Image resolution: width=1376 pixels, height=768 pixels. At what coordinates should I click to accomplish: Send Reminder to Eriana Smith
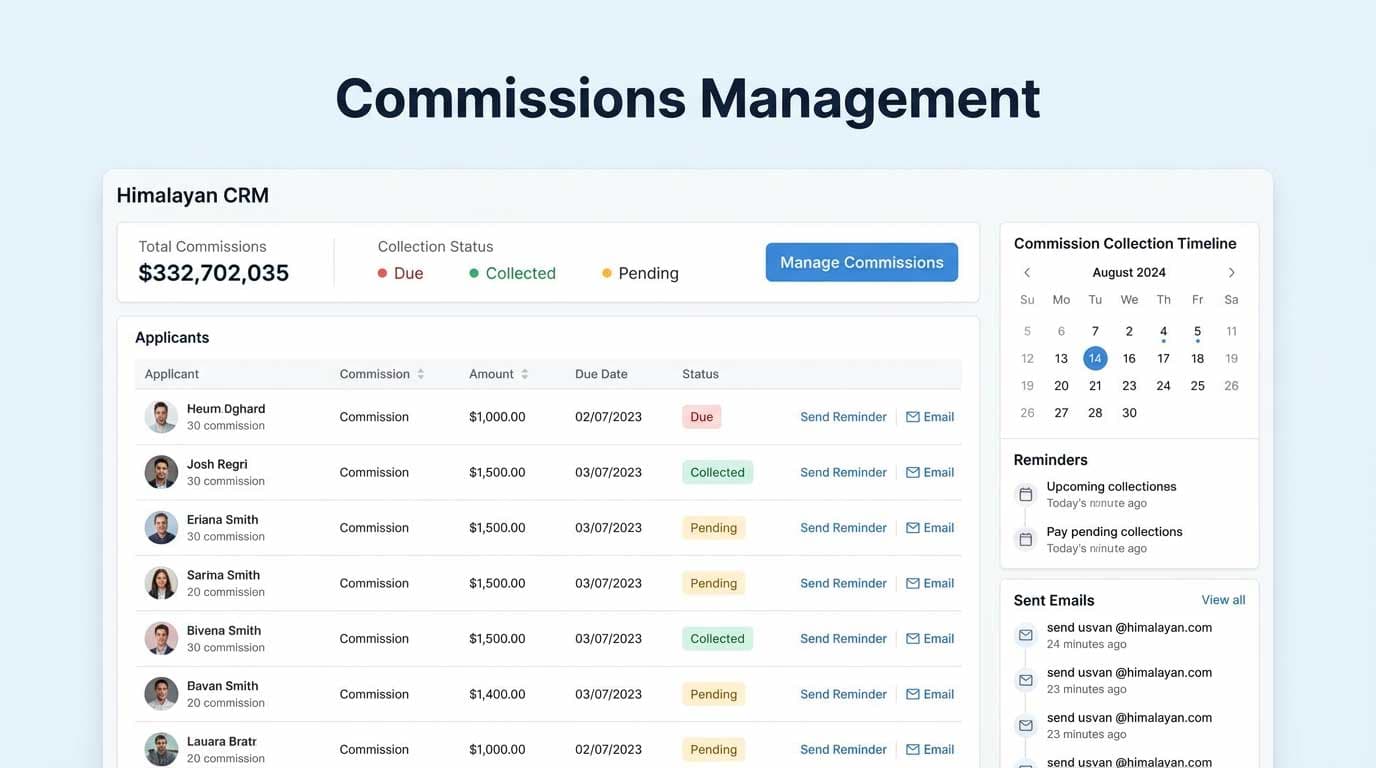[x=843, y=527]
